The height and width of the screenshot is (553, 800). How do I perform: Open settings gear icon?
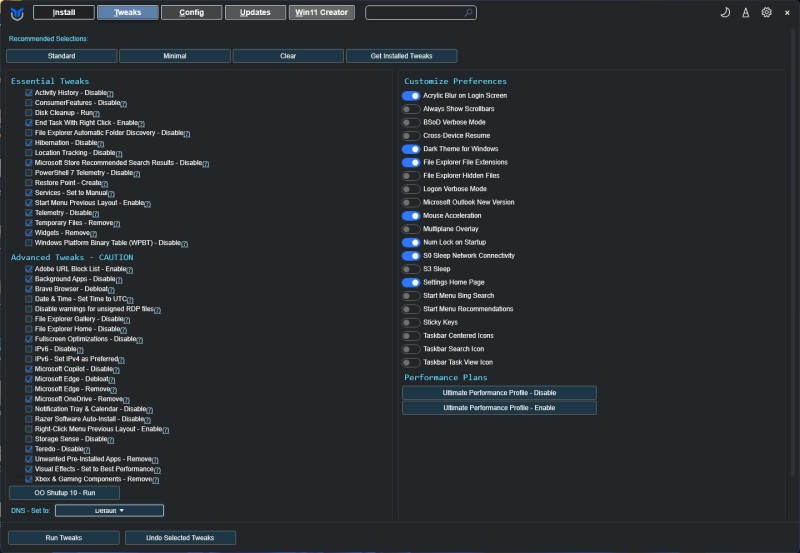click(x=766, y=12)
